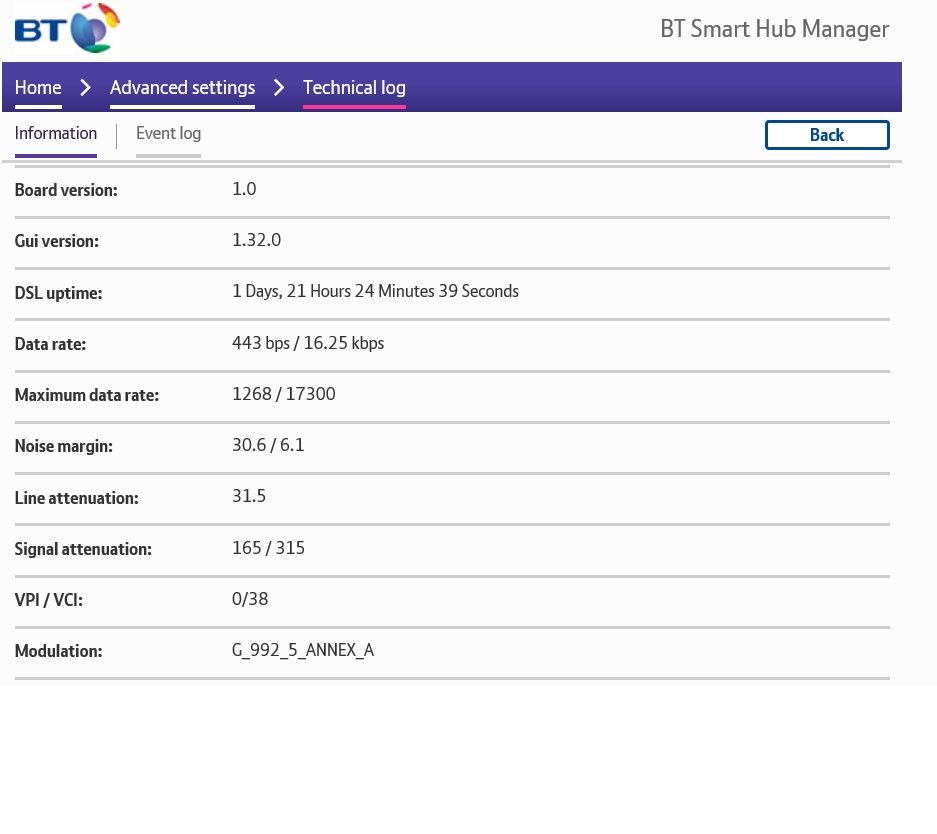Click the BT logo icon
This screenshot has width=937, height=834.
pyautogui.click(x=67, y=28)
